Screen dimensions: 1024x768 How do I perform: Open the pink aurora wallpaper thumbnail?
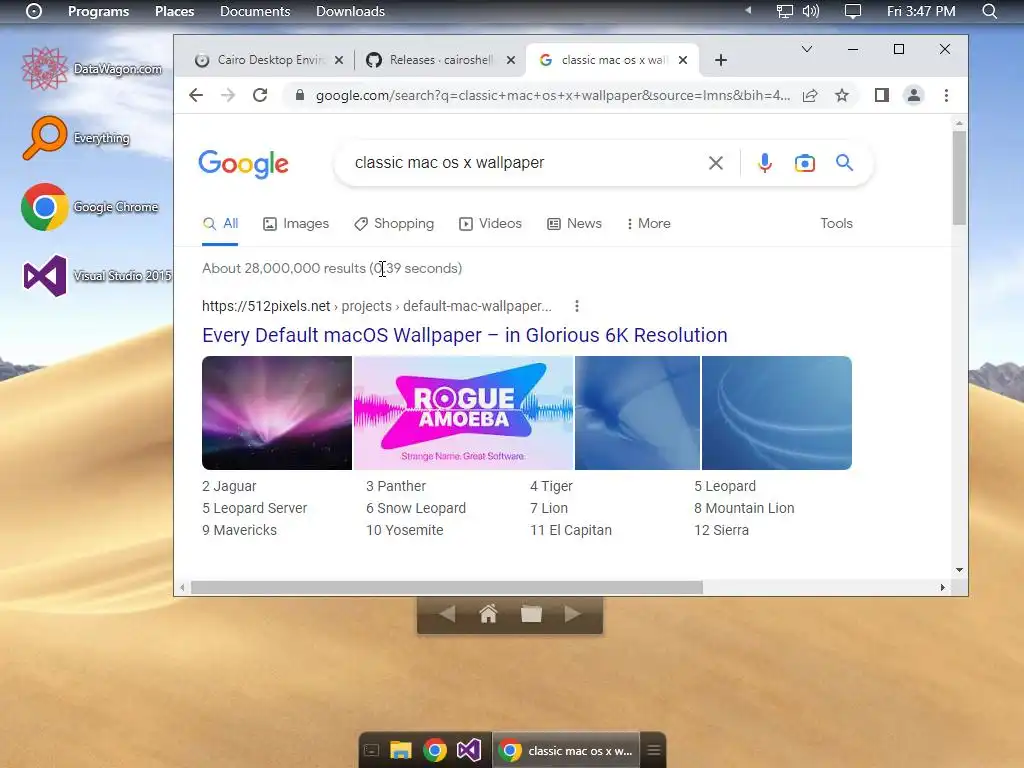pyautogui.click(x=277, y=413)
